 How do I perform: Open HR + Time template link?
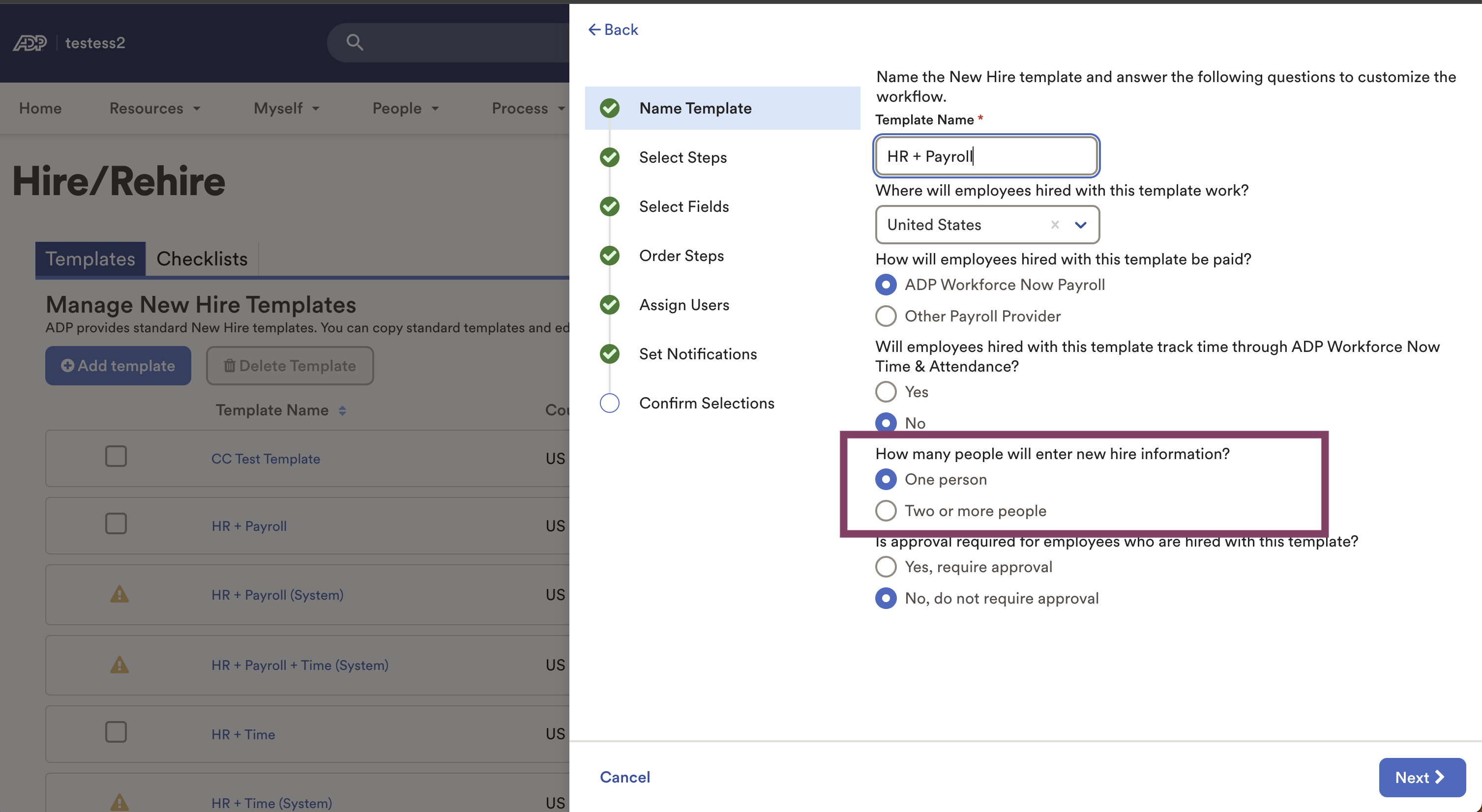coord(243,734)
